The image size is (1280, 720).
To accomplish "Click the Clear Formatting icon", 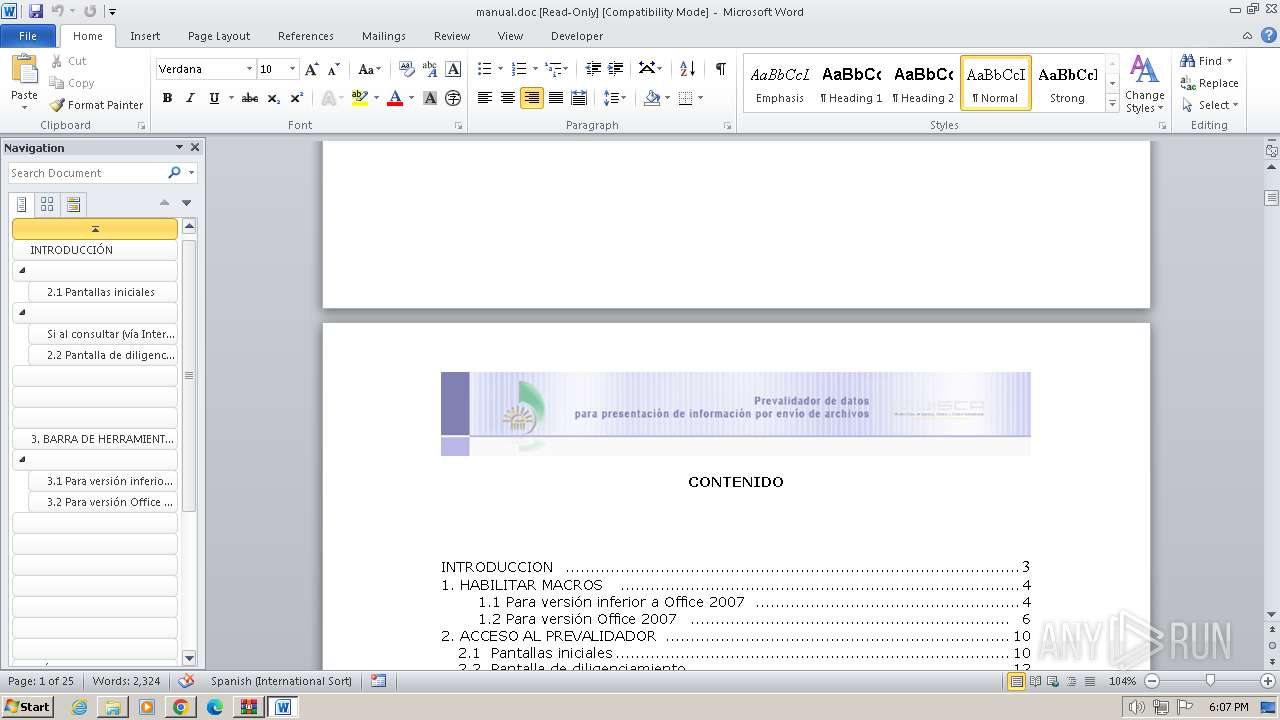I will pyautogui.click(x=407, y=69).
